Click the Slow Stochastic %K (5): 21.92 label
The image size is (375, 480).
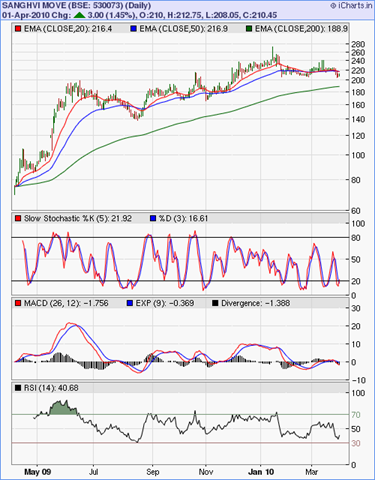[78, 219]
